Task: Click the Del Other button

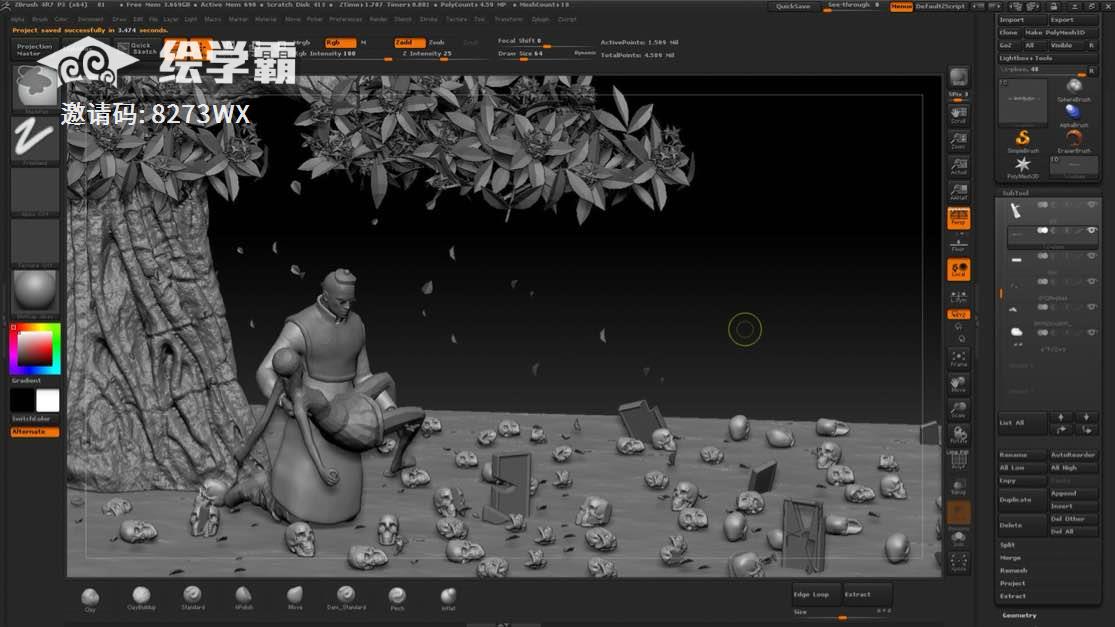Action: 1074,519
